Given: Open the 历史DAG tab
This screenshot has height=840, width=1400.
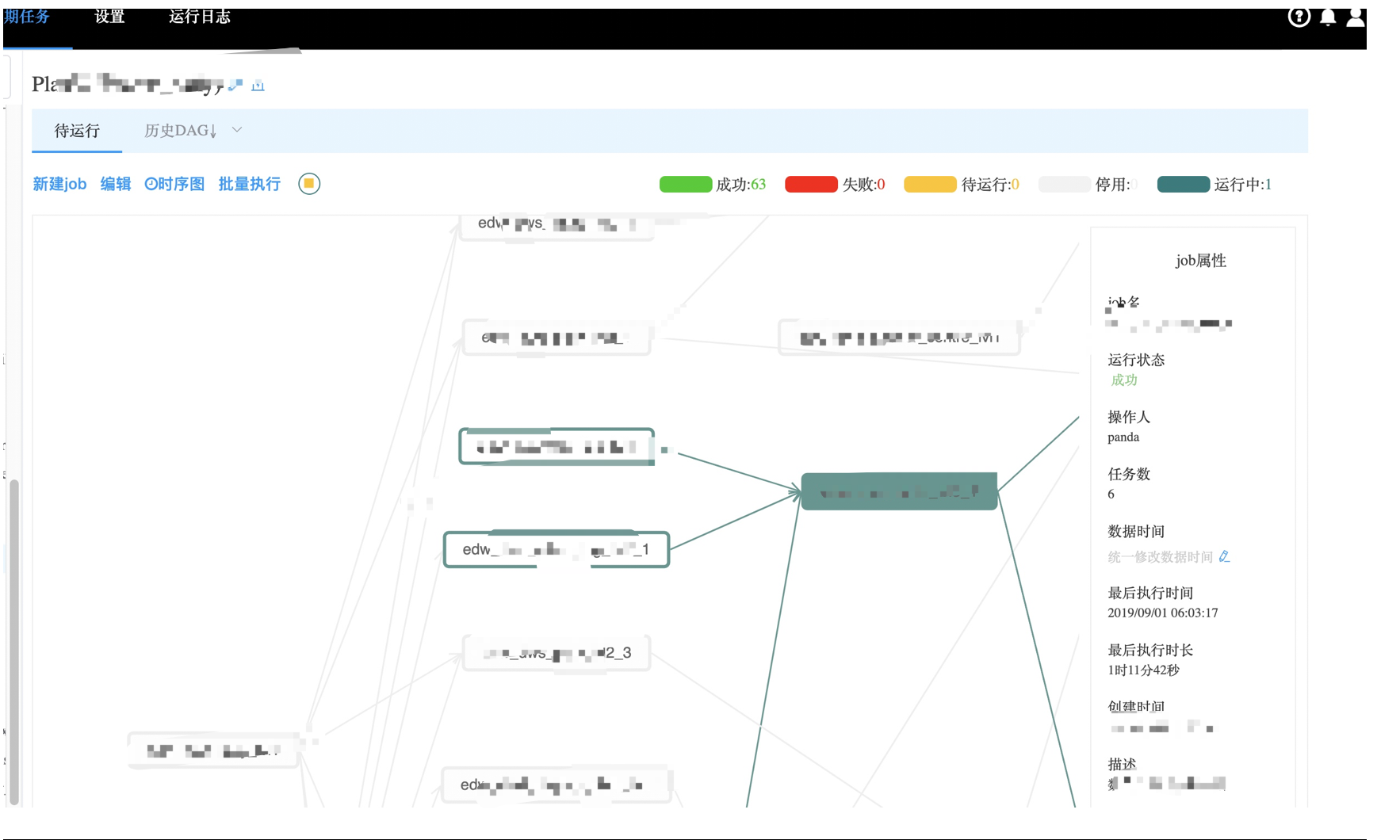Looking at the screenshot, I should [180, 131].
